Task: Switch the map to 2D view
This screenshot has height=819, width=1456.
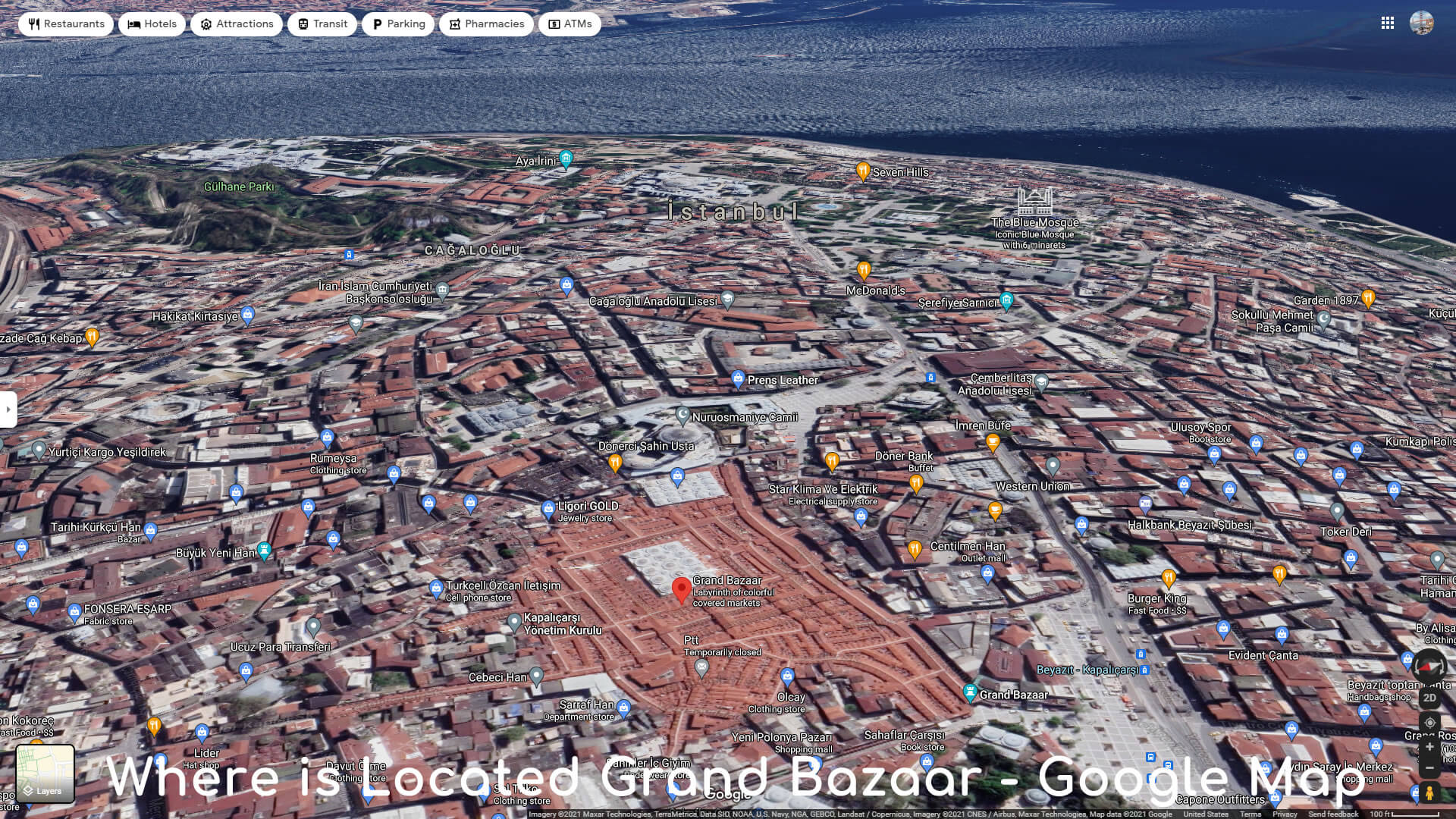Action: pos(1429,698)
